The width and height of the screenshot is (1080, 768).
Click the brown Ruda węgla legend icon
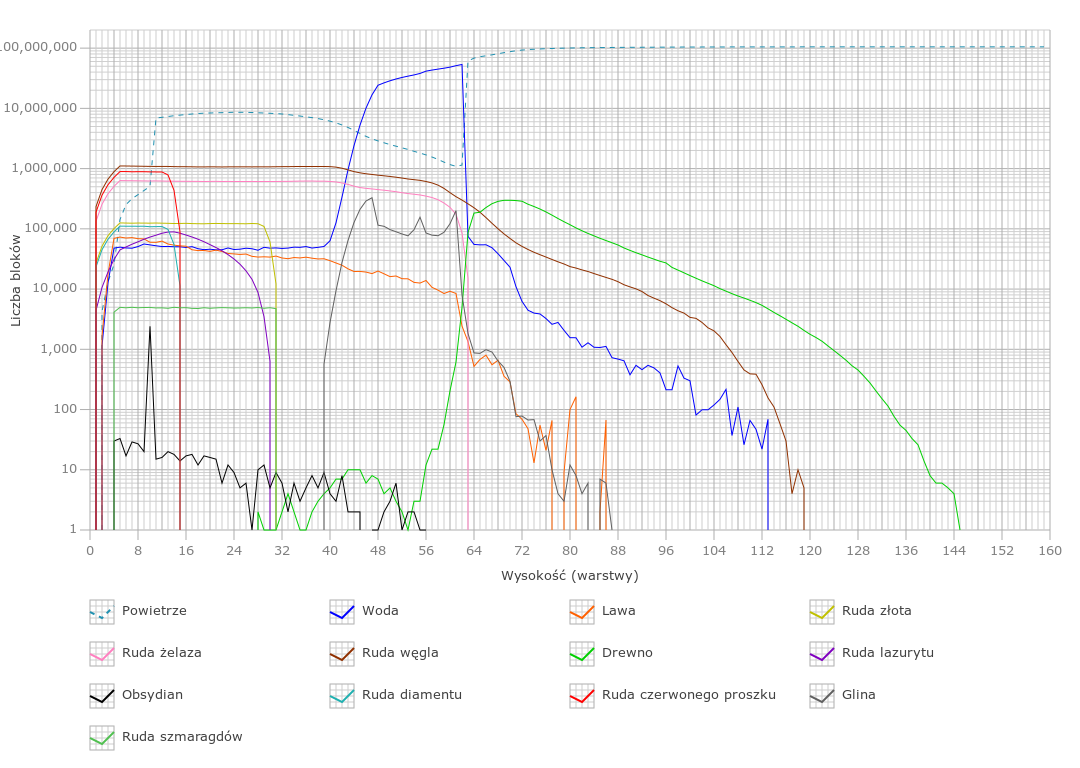pyautogui.click(x=342, y=653)
